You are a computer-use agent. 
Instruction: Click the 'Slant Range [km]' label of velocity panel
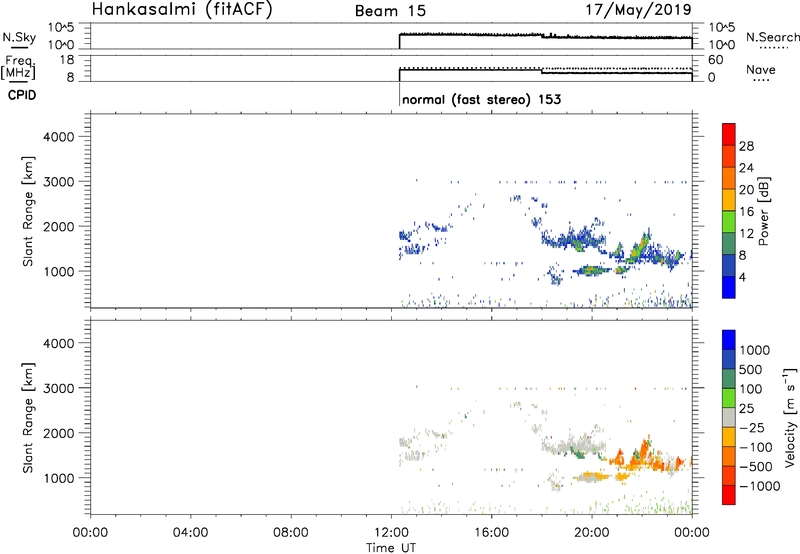[x=28, y=418]
